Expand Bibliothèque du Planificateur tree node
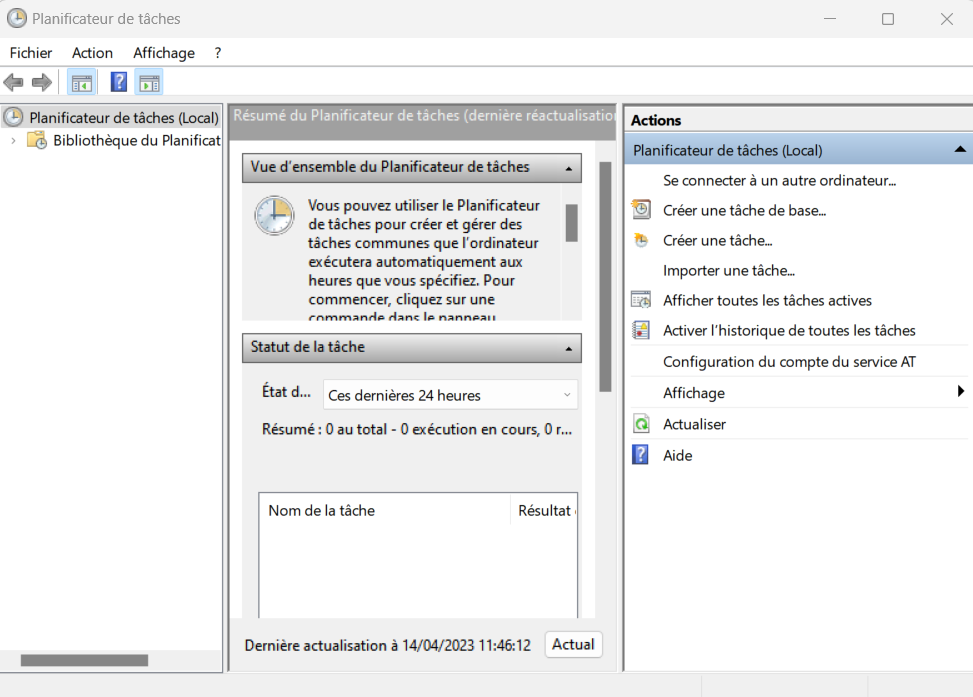This screenshot has height=697, width=973. click(13, 141)
